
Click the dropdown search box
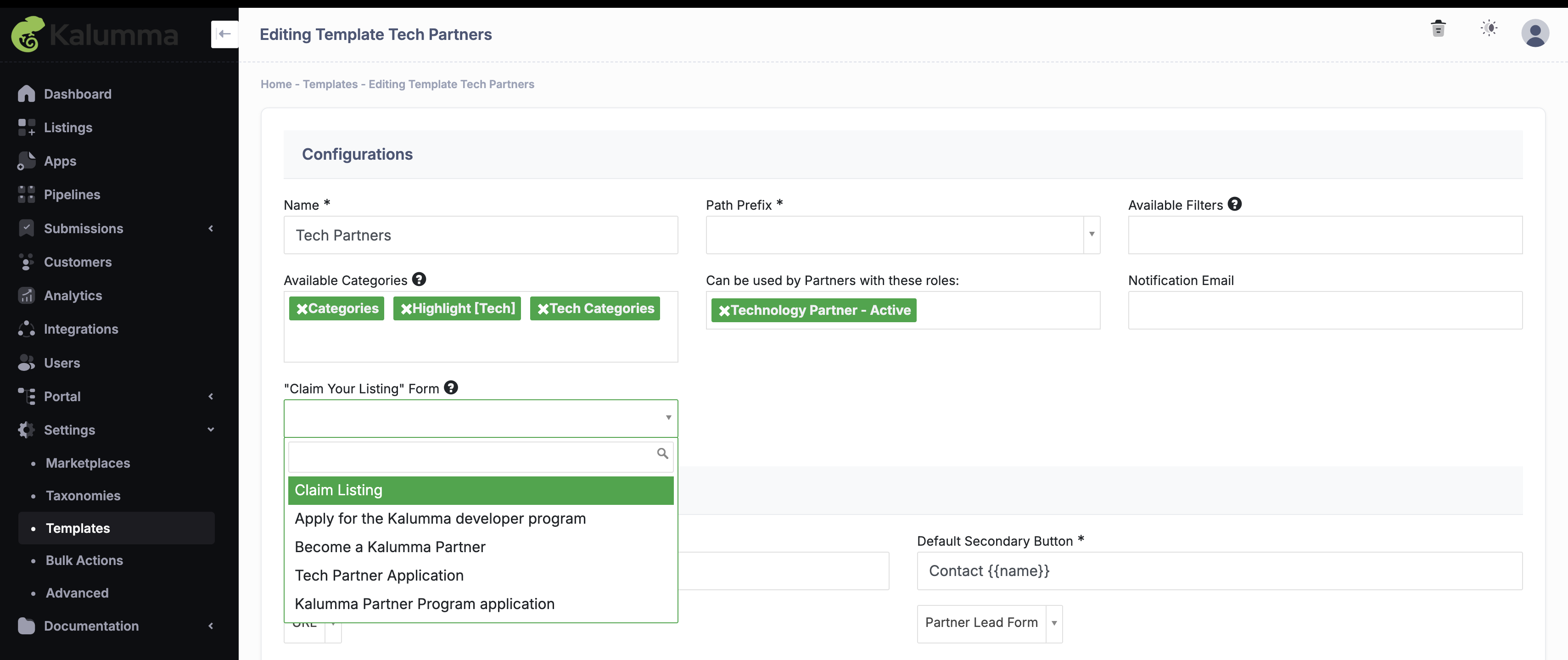[481, 457]
